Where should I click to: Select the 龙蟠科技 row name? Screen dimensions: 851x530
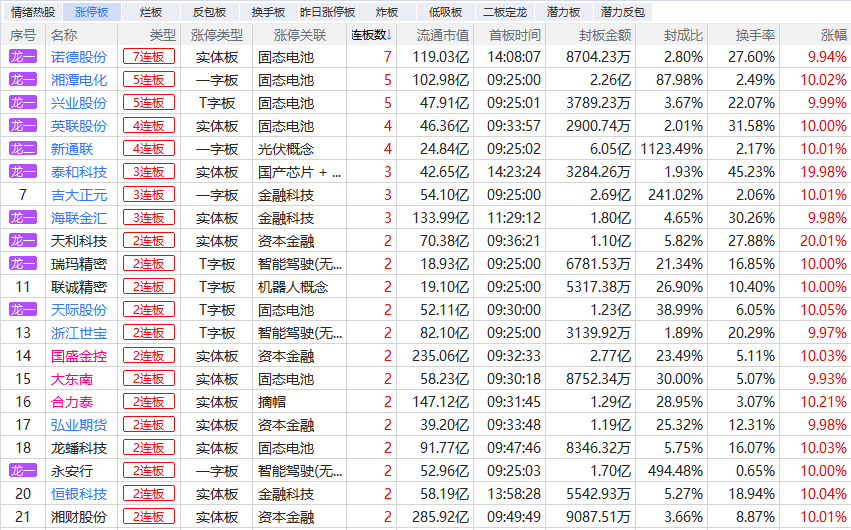[x=79, y=448]
